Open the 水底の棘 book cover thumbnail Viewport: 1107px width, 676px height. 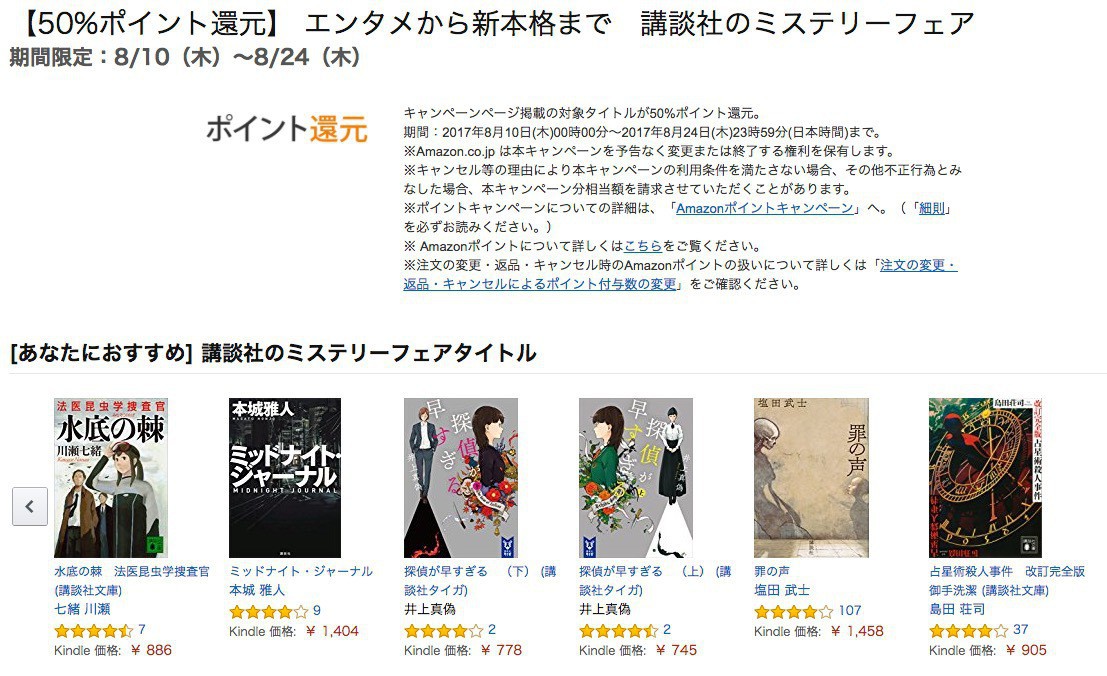tap(111, 478)
